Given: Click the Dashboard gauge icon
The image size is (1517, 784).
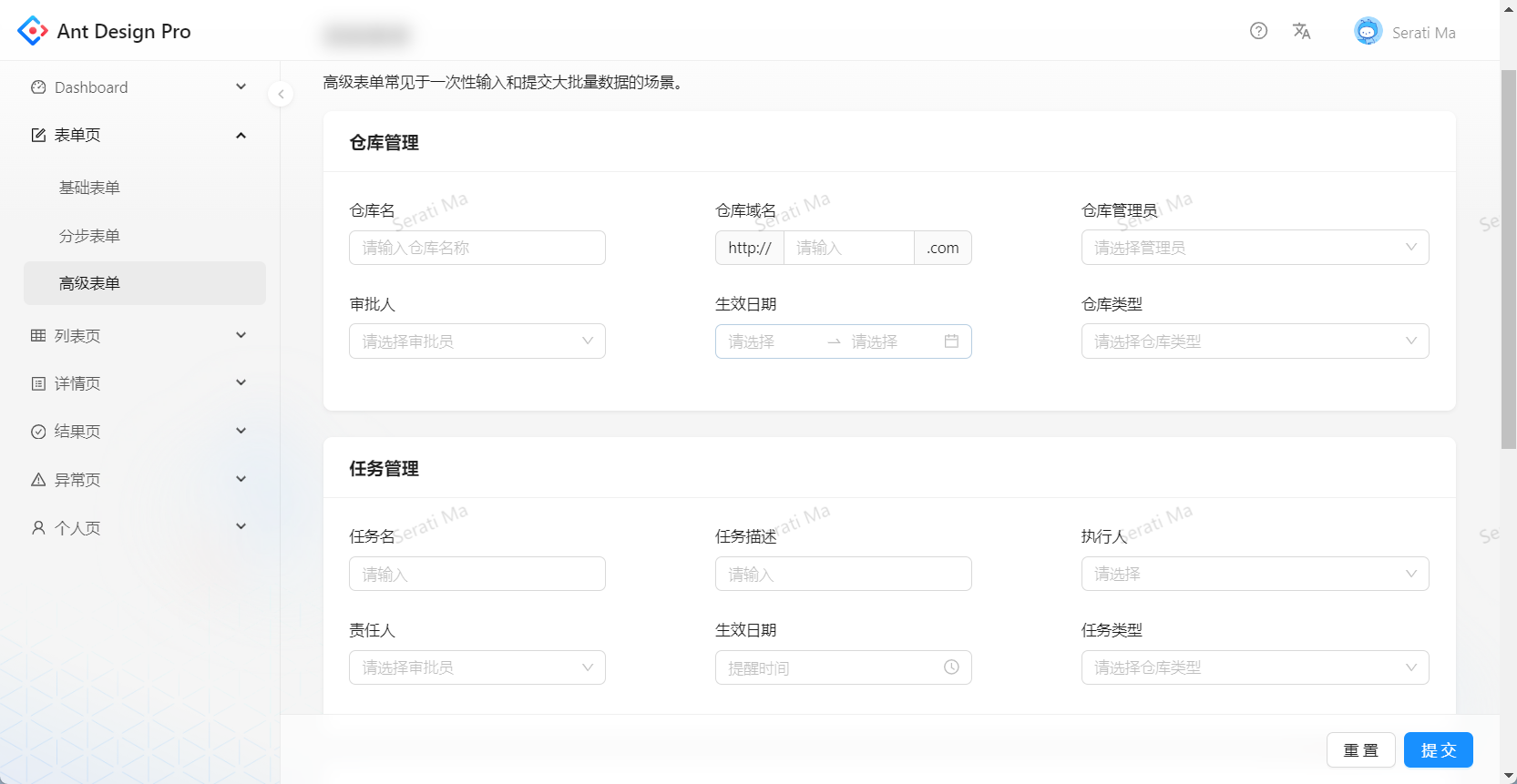Looking at the screenshot, I should click(38, 87).
